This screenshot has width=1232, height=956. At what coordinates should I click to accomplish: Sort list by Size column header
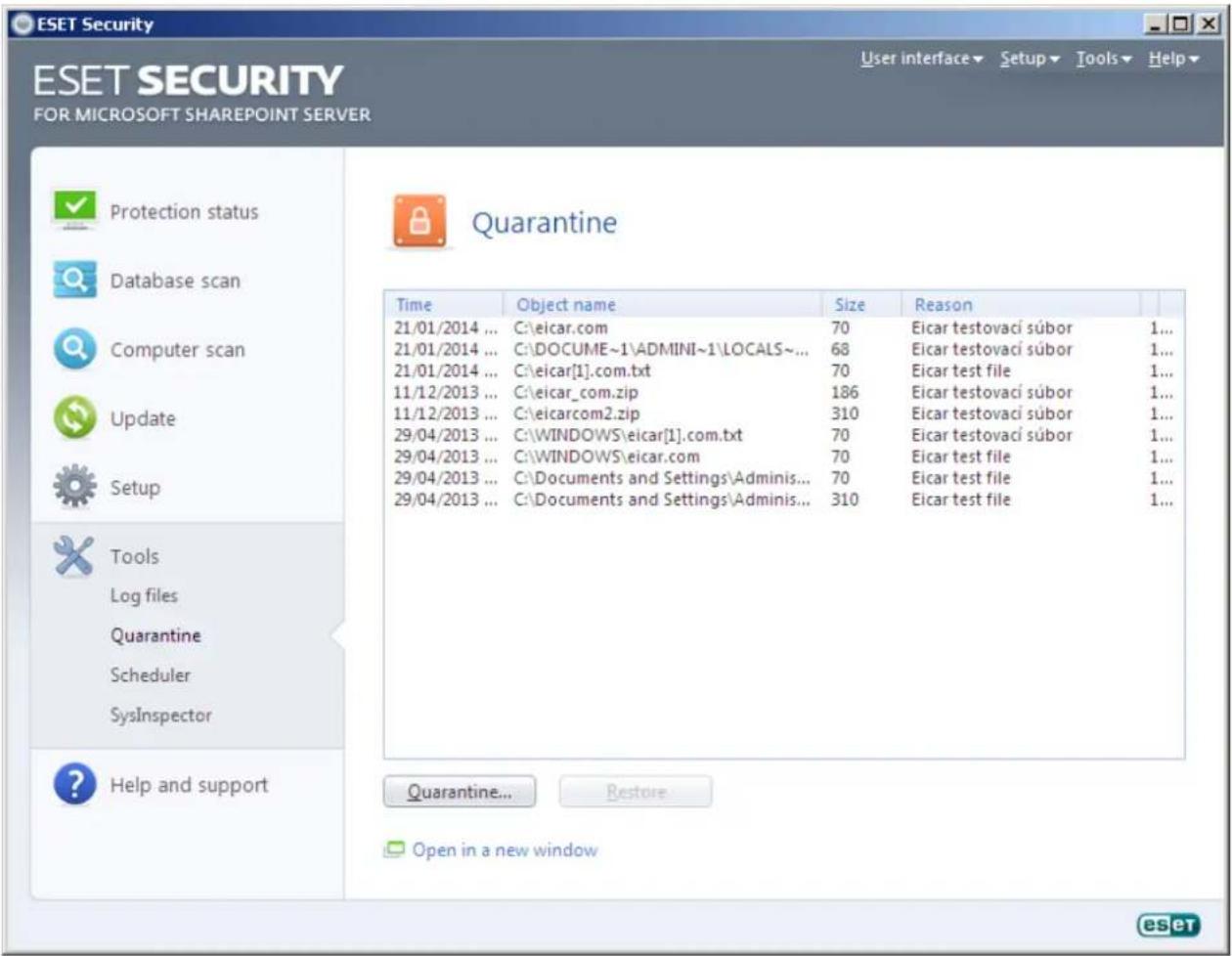[x=861, y=304]
